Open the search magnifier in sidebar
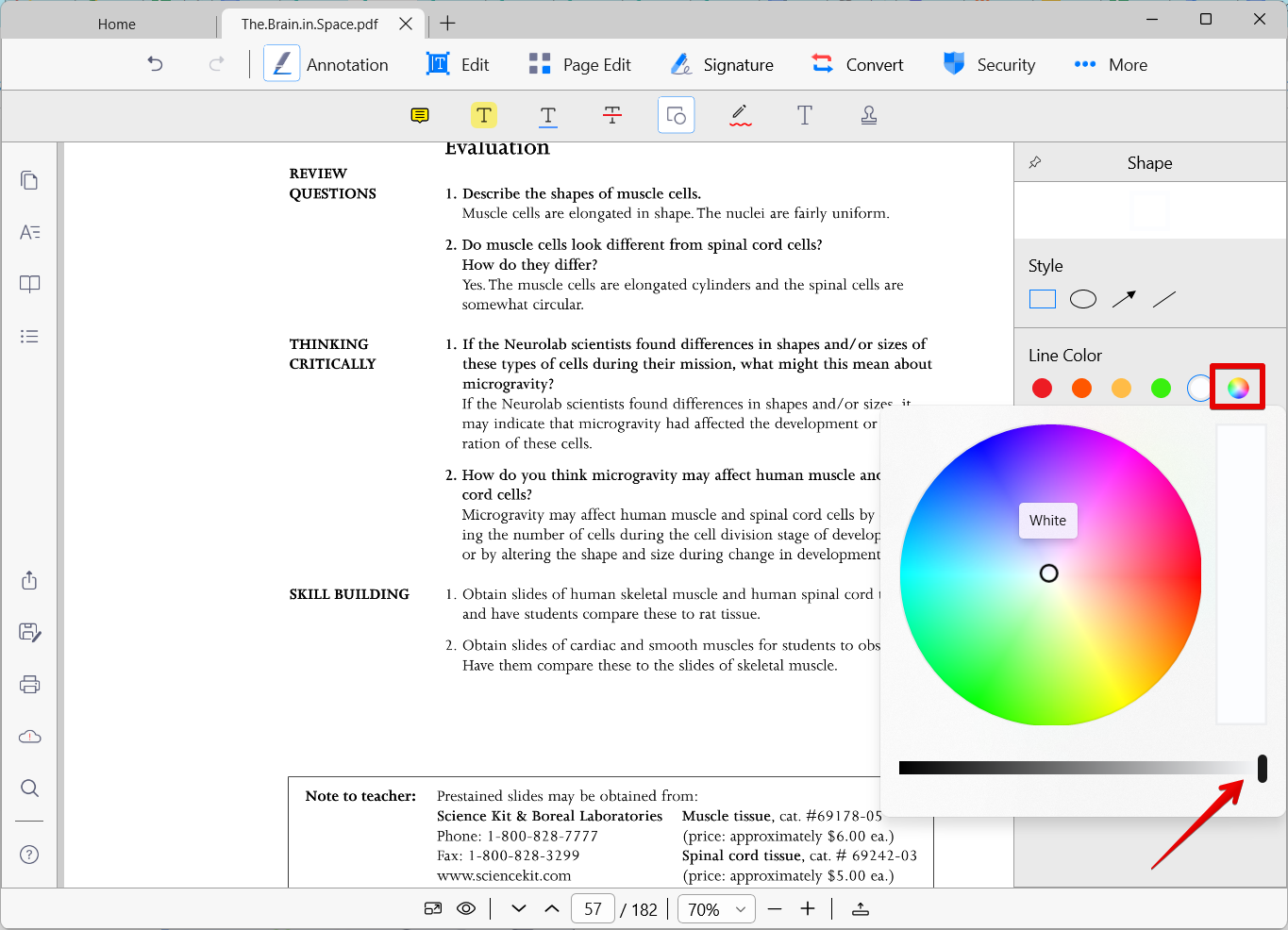Image resolution: width=1288 pixels, height=930 pixels. [30, 788]
